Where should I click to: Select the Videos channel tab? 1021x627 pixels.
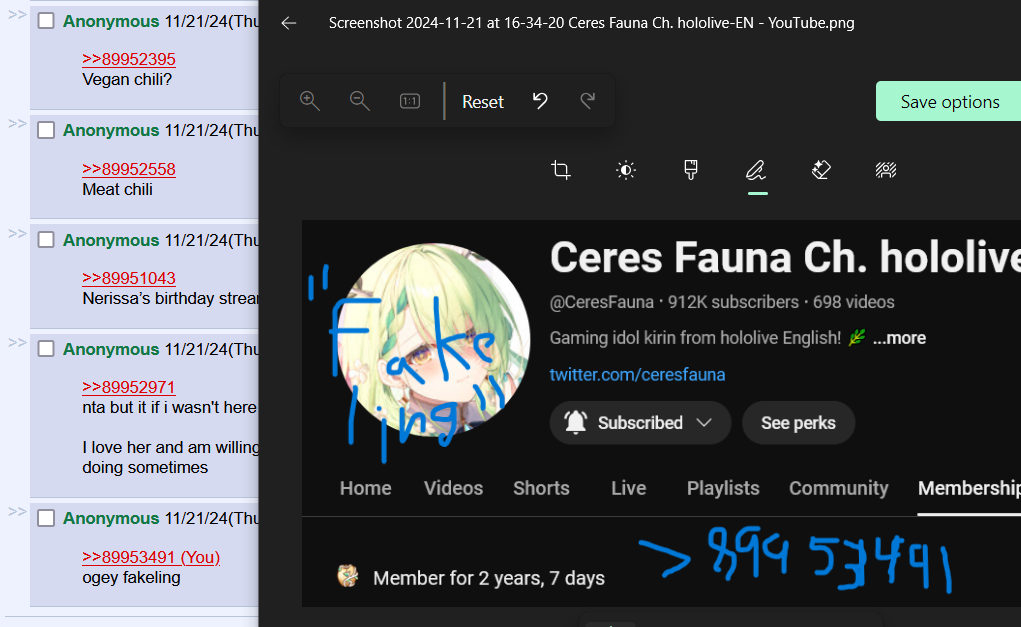tap(453, 488)
